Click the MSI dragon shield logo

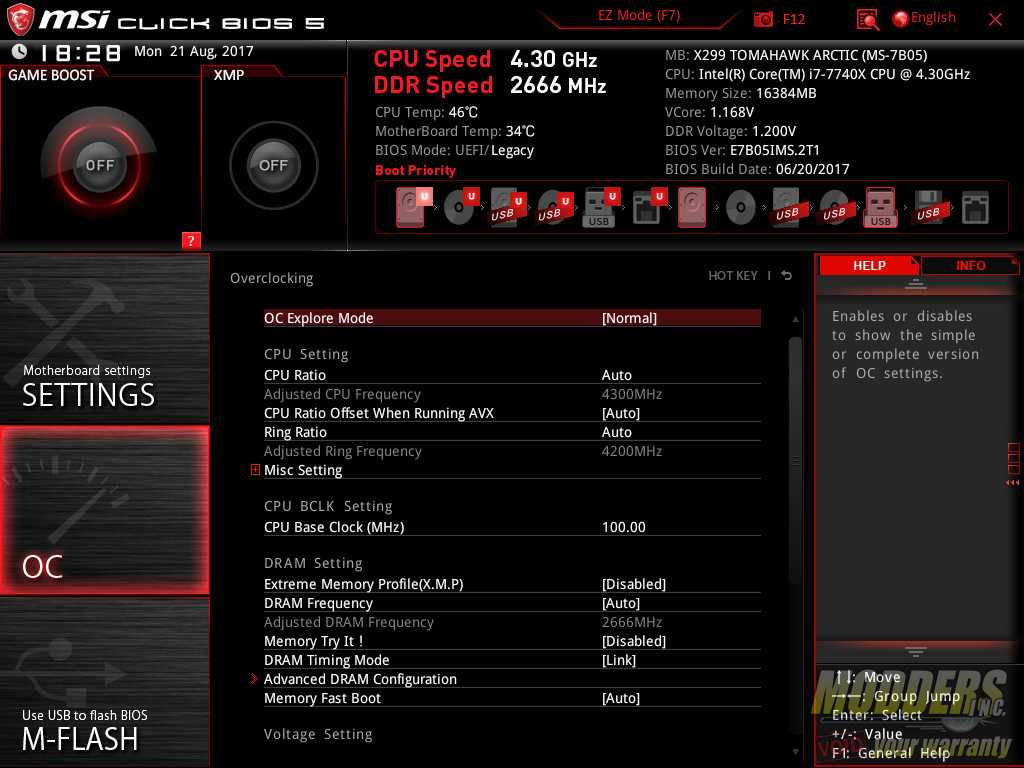coord(20,19)
